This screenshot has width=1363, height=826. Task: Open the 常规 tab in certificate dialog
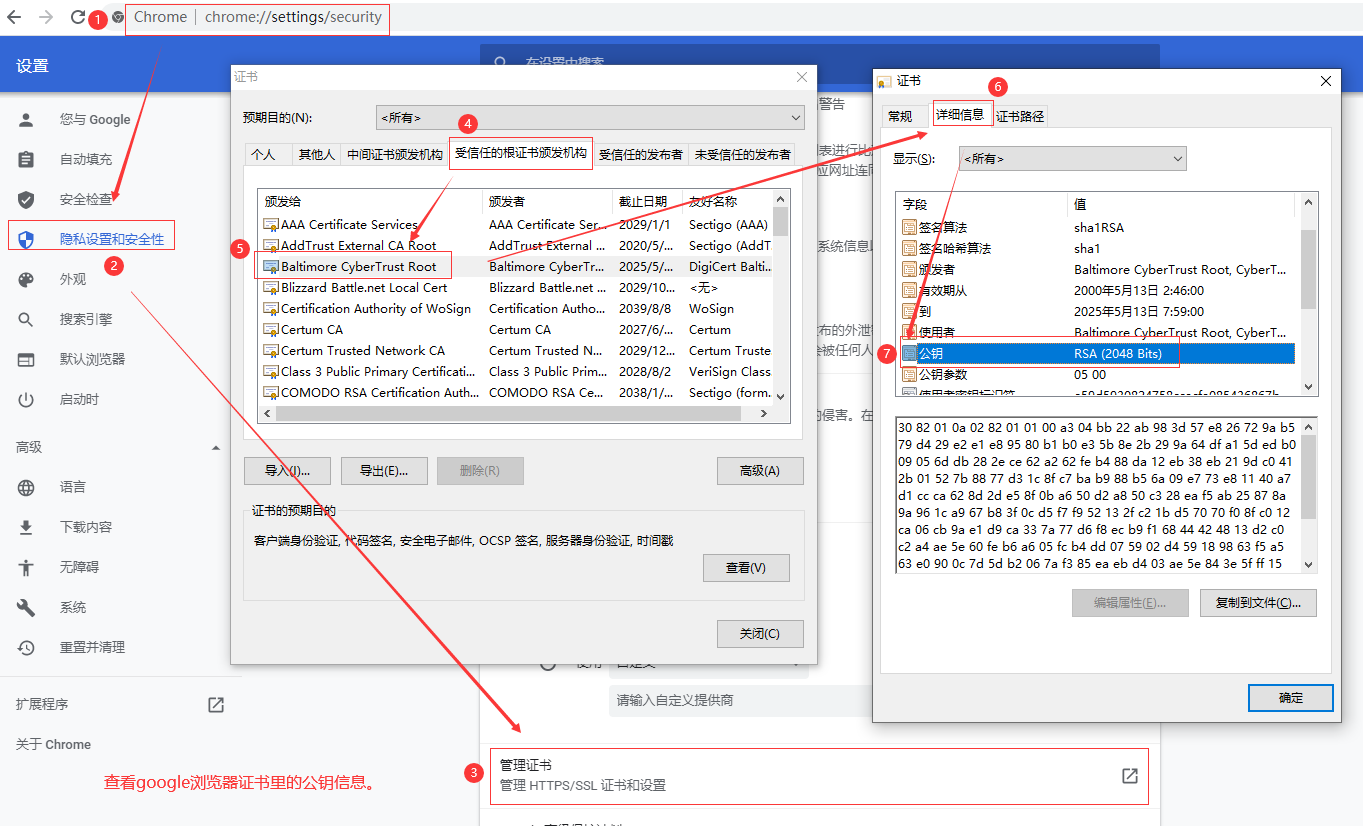click(x=900, y=116)
